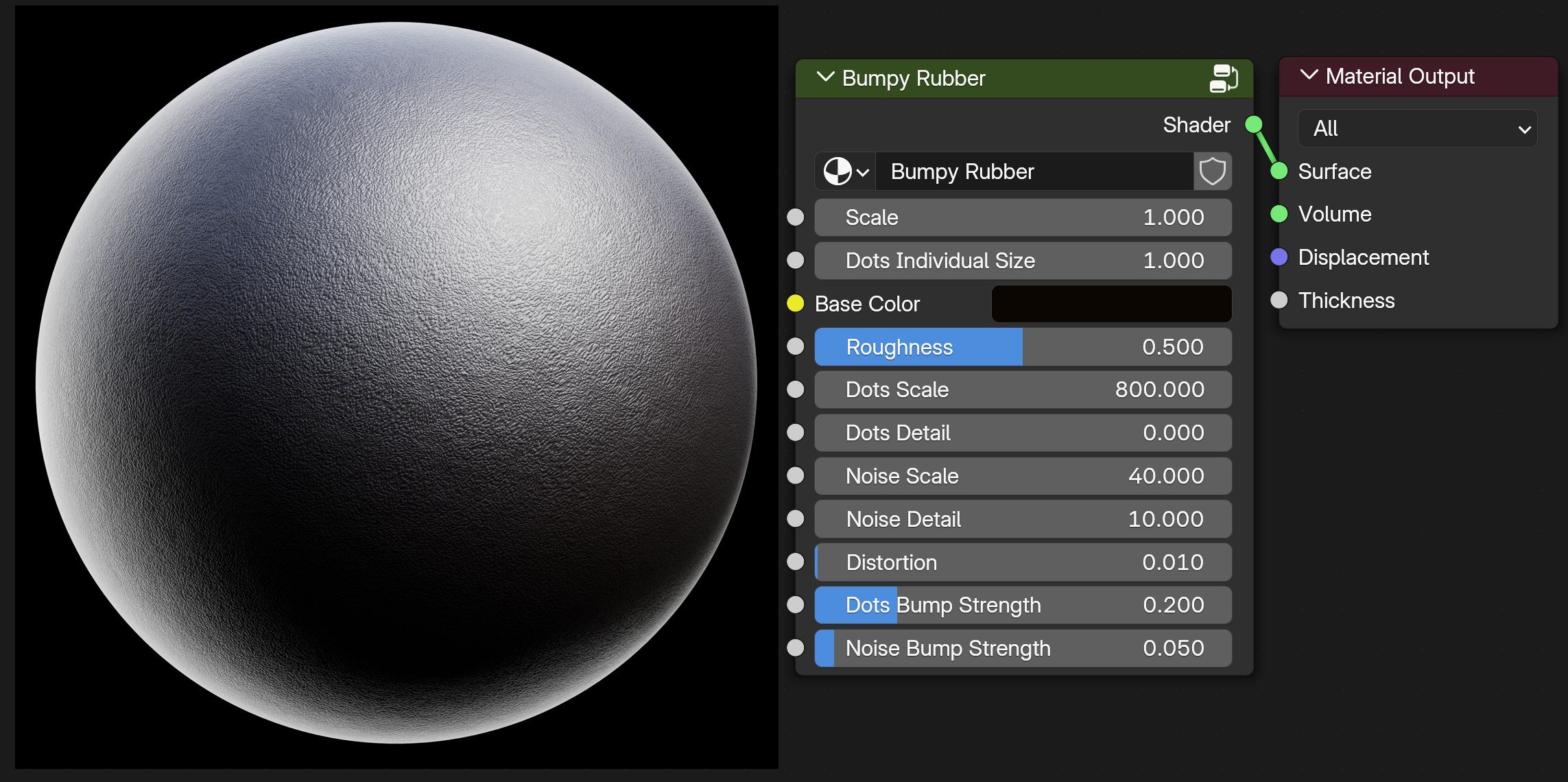
Task: Click the purple Displacement input socket
Action: pyautogui.click(x=1279, y=257)
